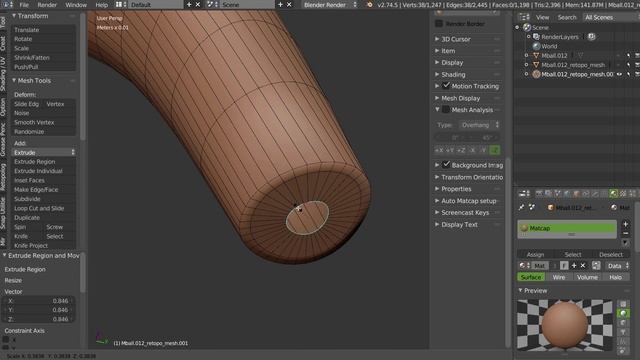Add a material slot with plus
This screenshot has width=640, height=360.
pos(625,224)
